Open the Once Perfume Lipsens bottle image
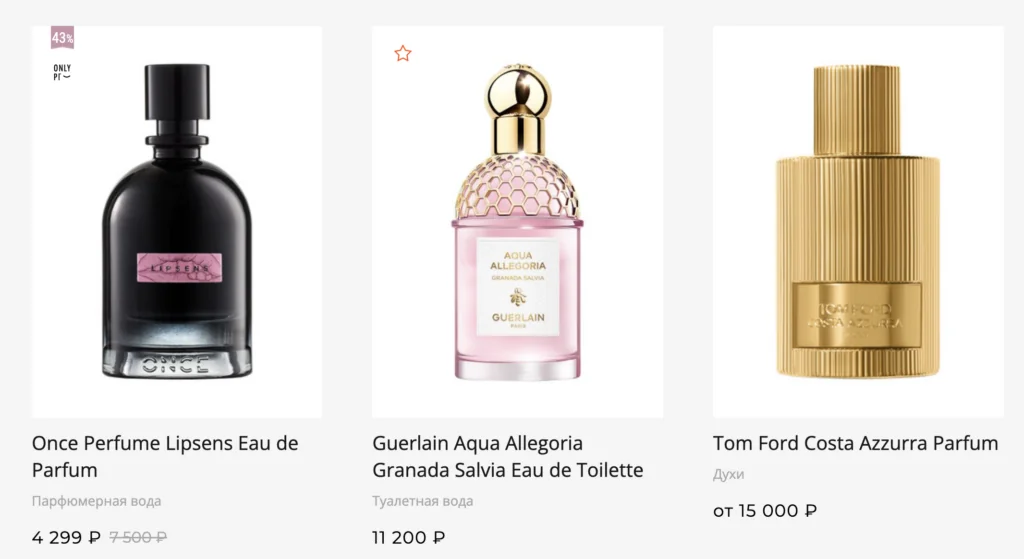This screenshot has height=559, width=1024. click(176, 221)
